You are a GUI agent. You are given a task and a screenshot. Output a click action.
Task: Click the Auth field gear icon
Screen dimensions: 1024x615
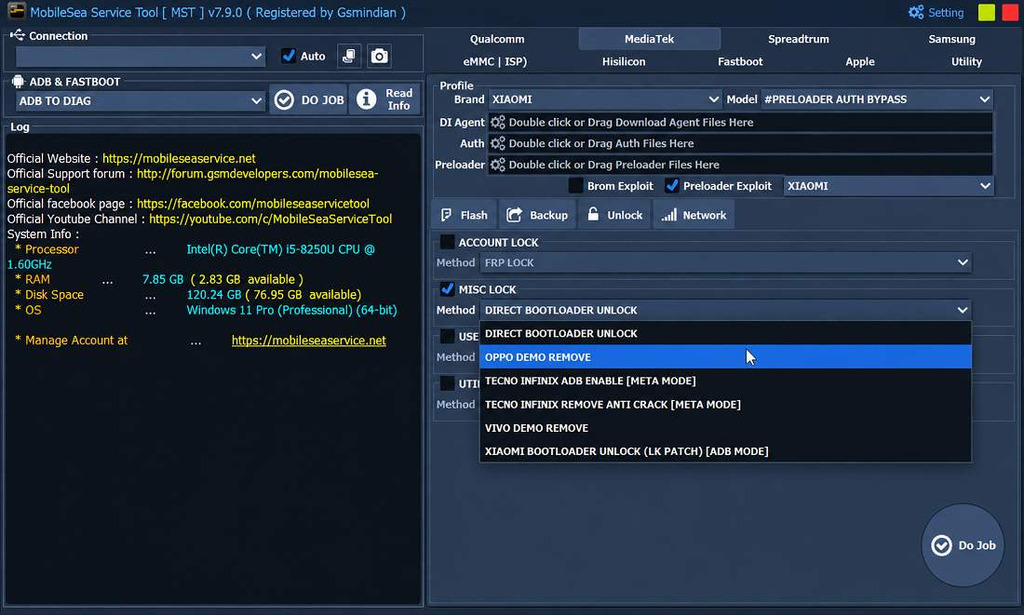pyautogui.click(x=498, y=143)
